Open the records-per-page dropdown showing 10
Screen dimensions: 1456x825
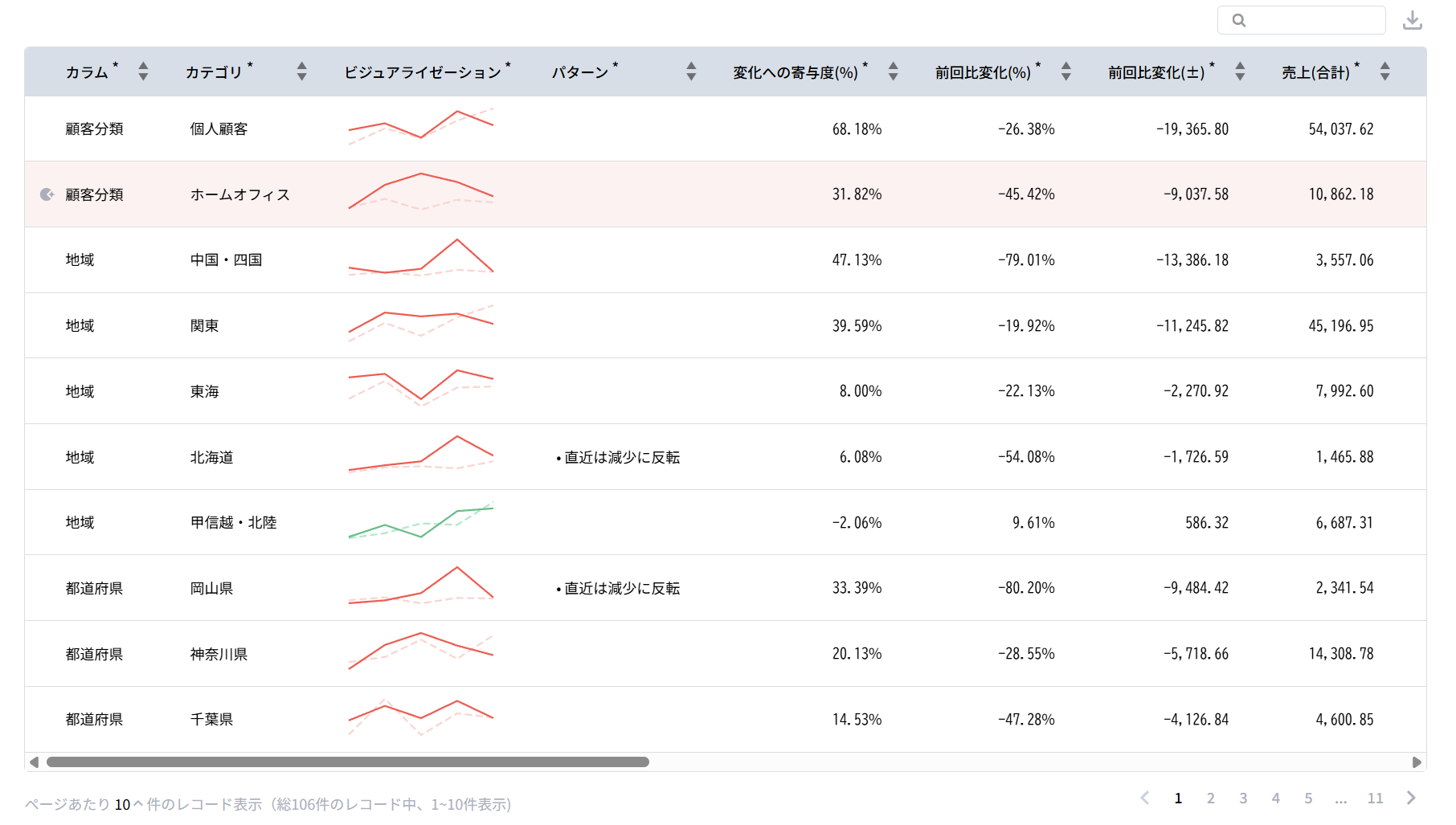(x=128, y=804)
